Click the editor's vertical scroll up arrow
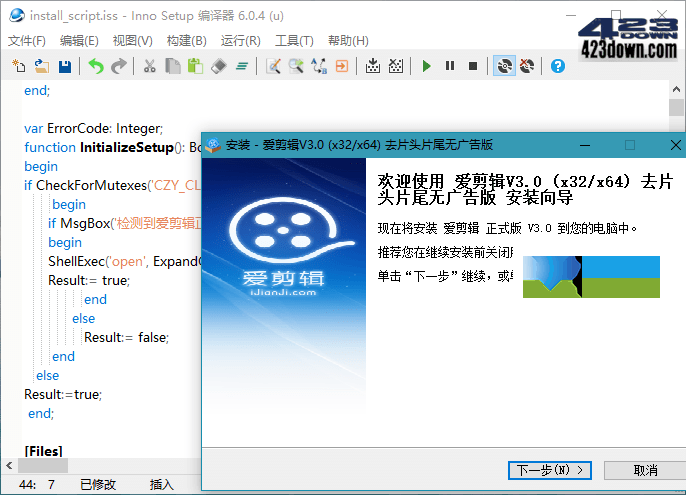 (x=676, y=89)
